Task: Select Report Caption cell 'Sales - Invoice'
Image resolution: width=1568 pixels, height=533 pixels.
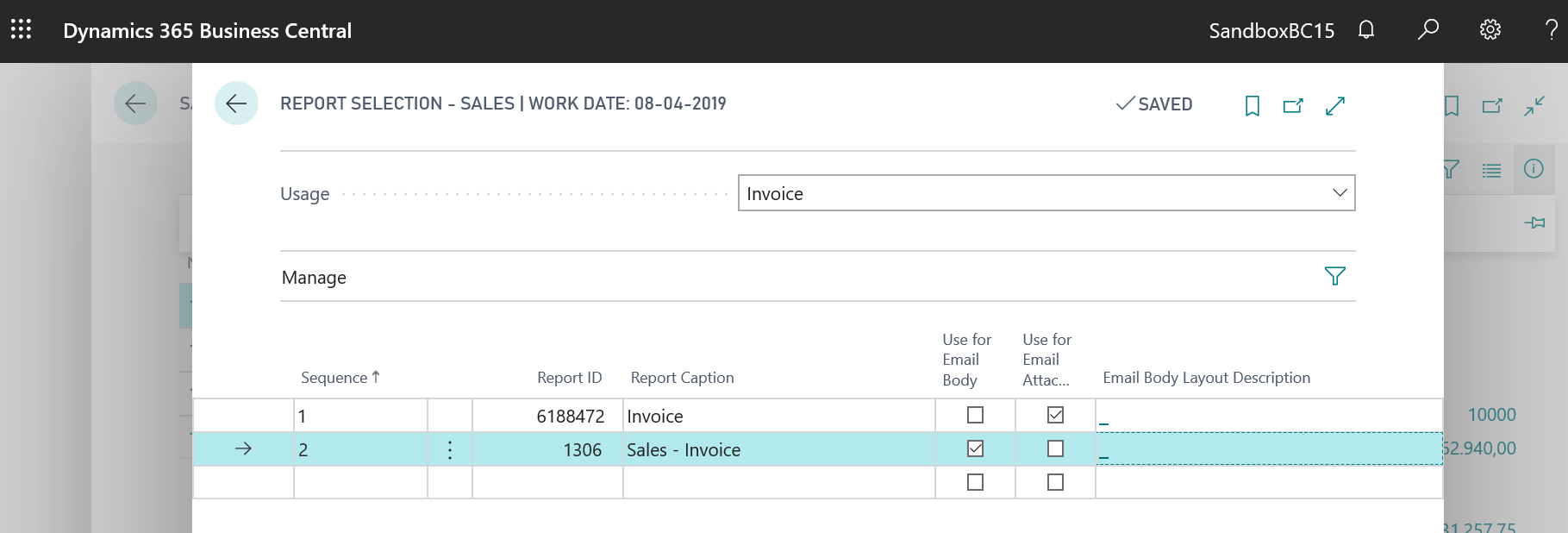Action: (778, 449)
